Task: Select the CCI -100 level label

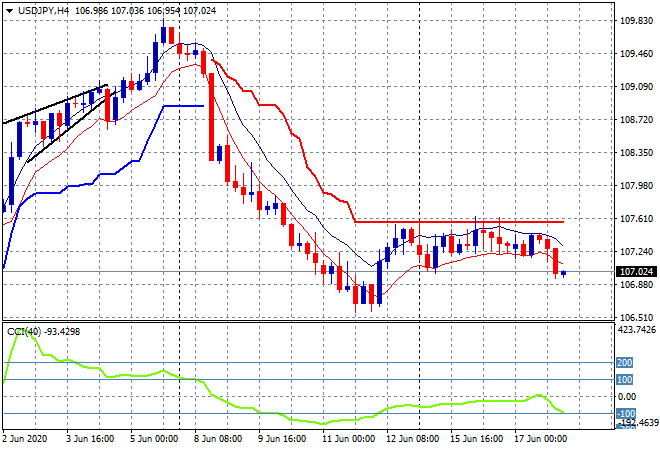Action: (x=625, y=413)
